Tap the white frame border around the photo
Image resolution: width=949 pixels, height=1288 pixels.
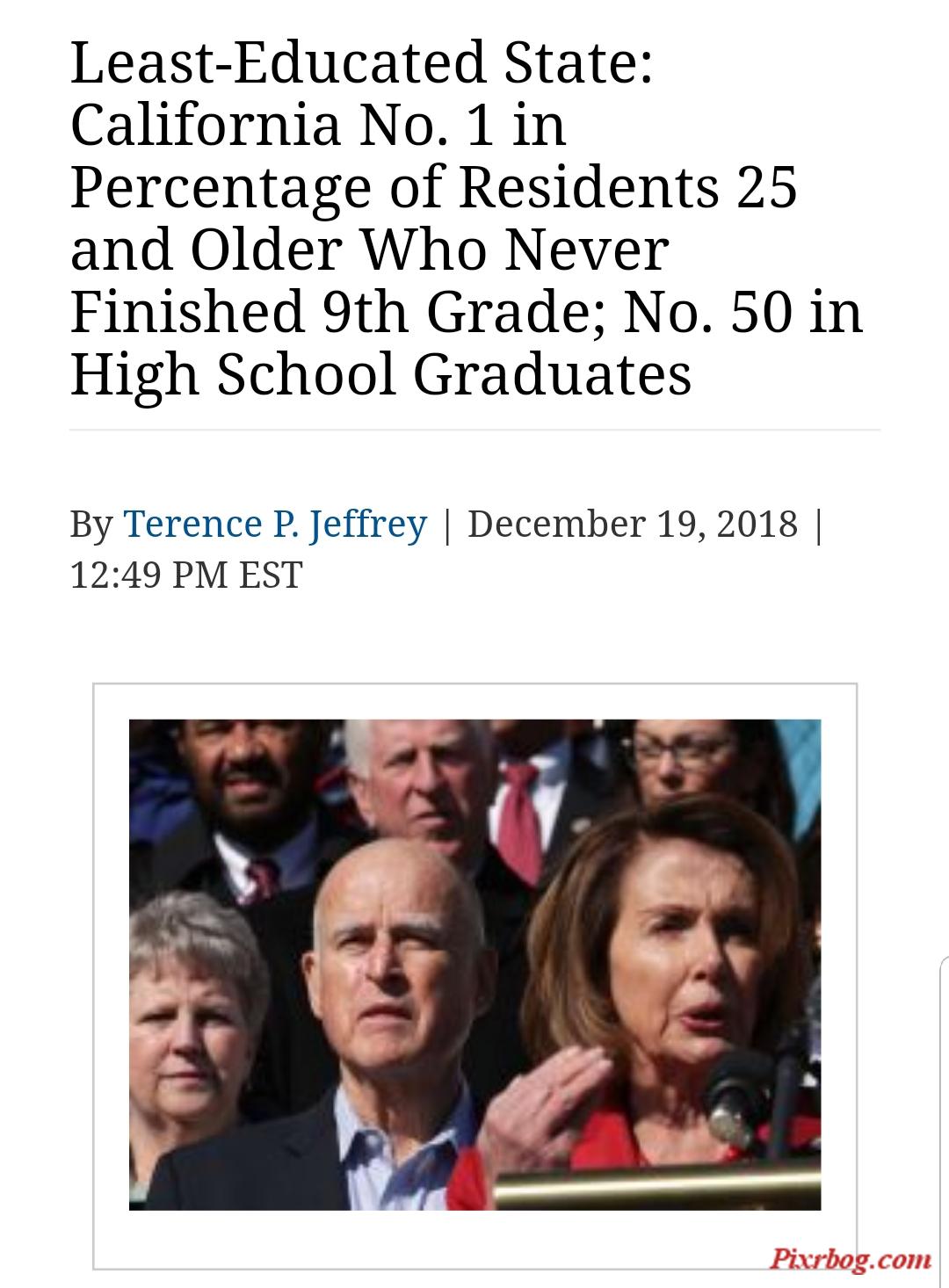click(x=474, y=700)
